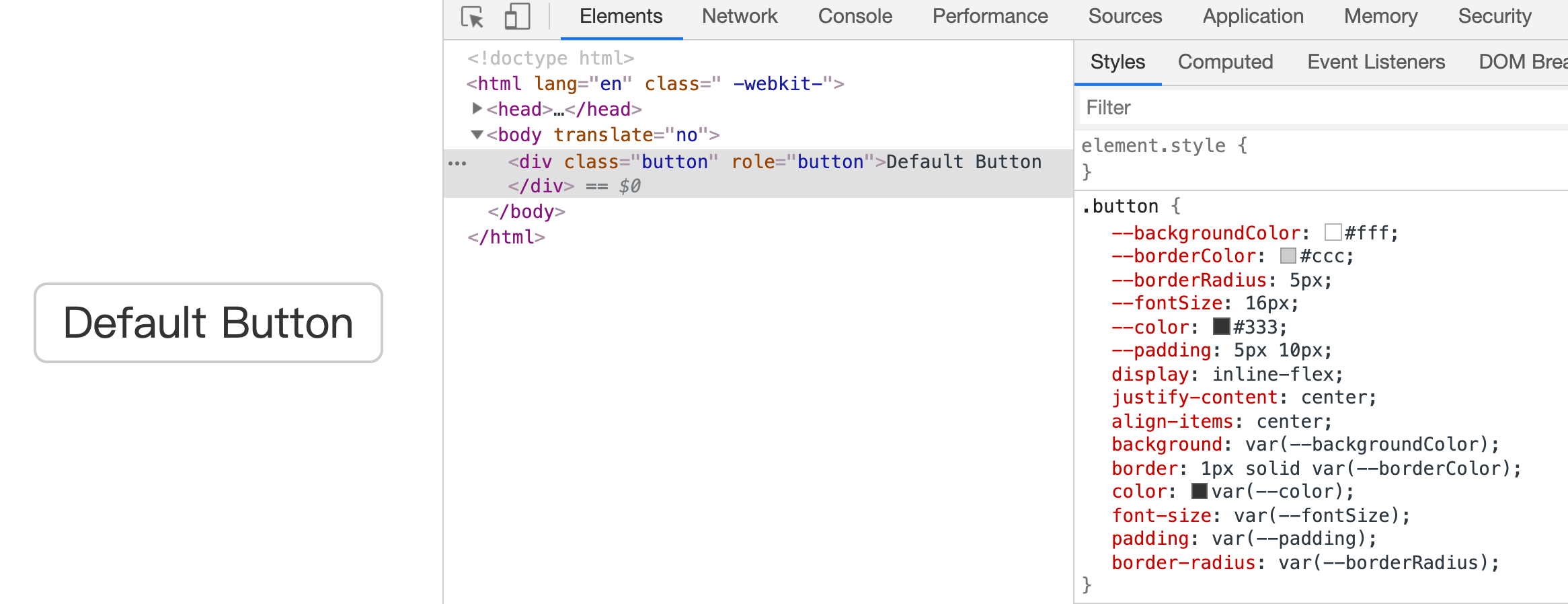Click the Default Button on the page
The image size is (1568, 604).
pos(208,323)
